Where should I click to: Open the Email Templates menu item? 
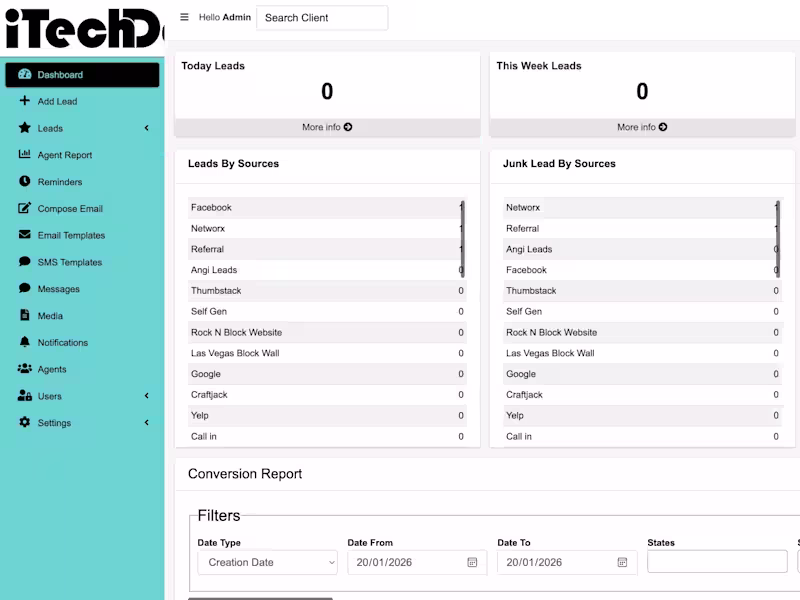coord(82,235)
